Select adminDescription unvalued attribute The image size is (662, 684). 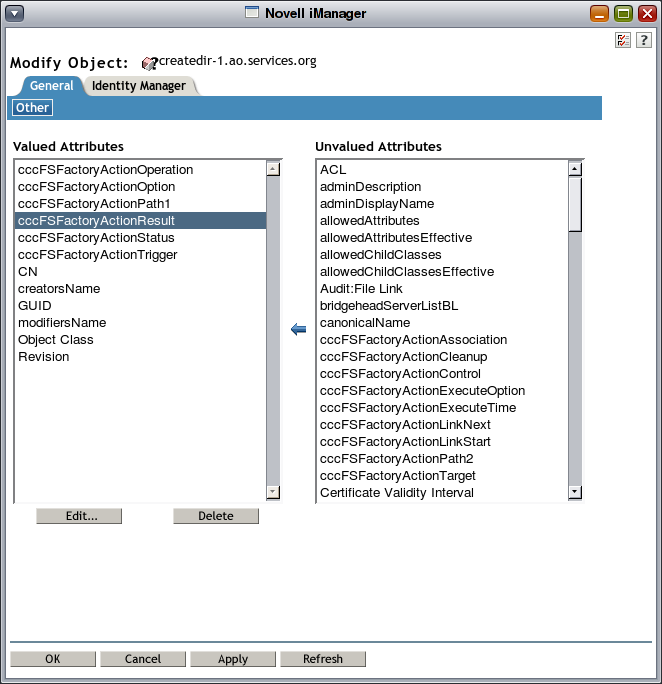(443, 187)
